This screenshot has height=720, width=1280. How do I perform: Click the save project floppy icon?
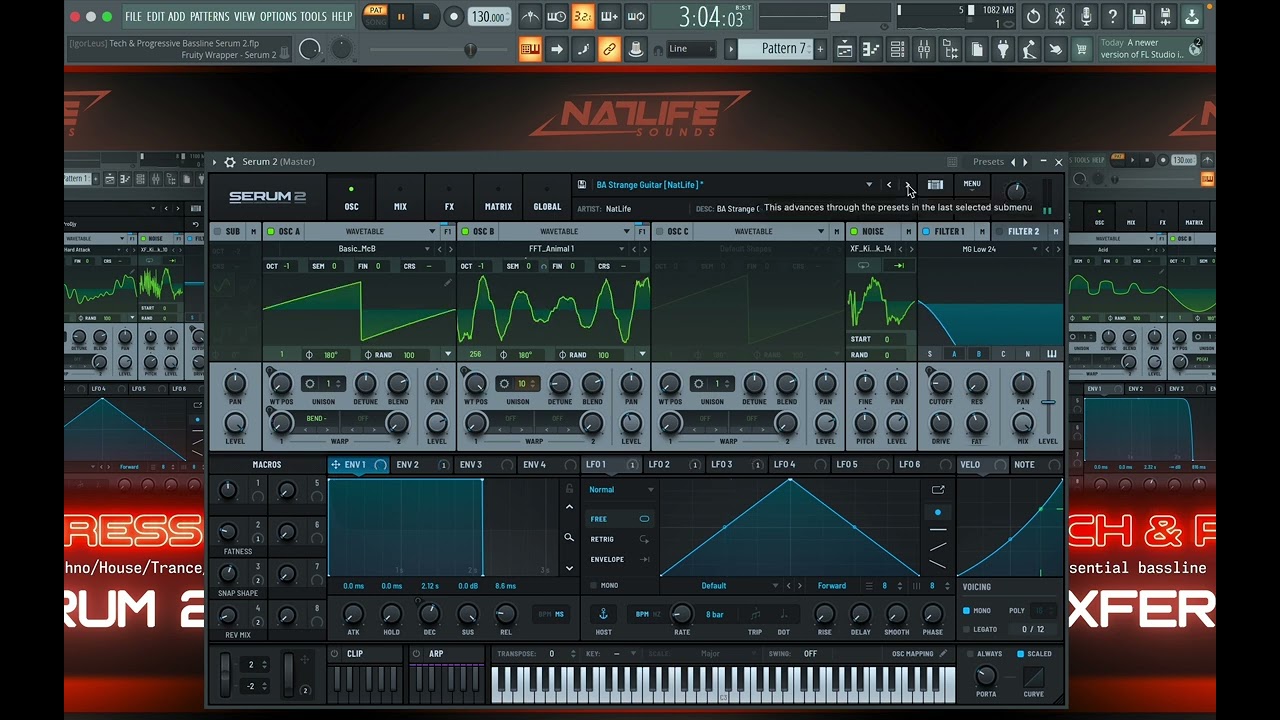click(x=1139, y=17)
